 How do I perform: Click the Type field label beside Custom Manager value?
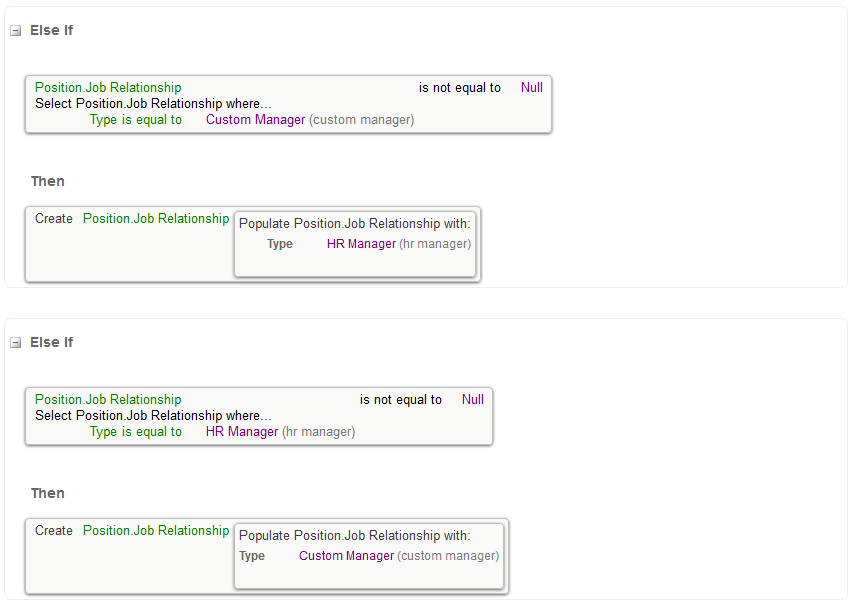coord(252,556)
